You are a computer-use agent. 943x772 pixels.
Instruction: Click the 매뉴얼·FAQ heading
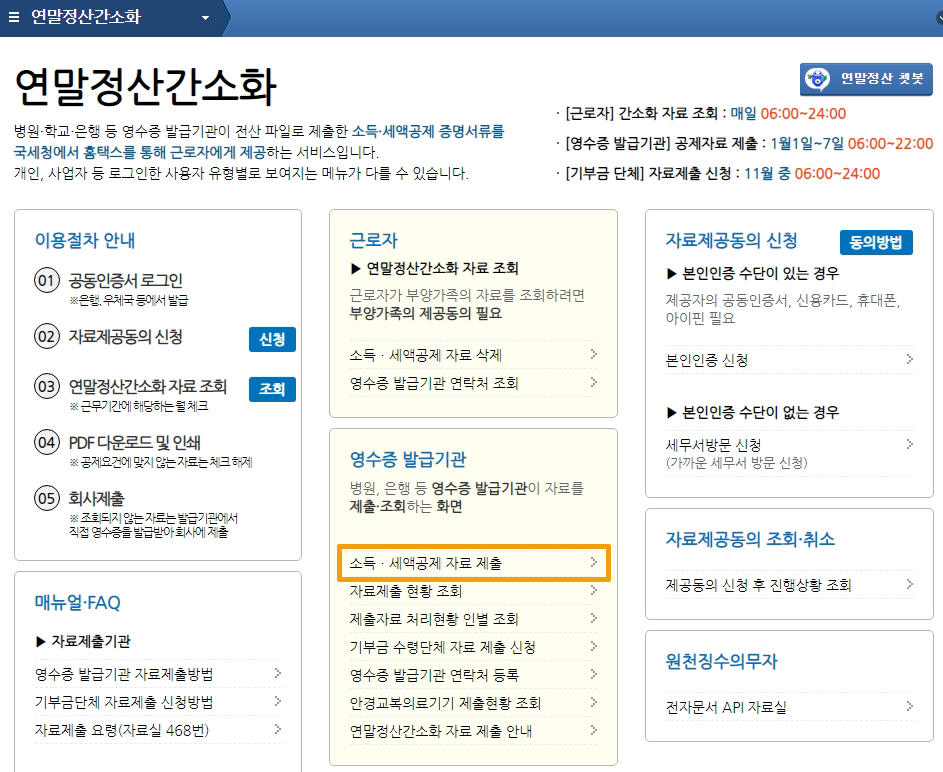(78, 602)
